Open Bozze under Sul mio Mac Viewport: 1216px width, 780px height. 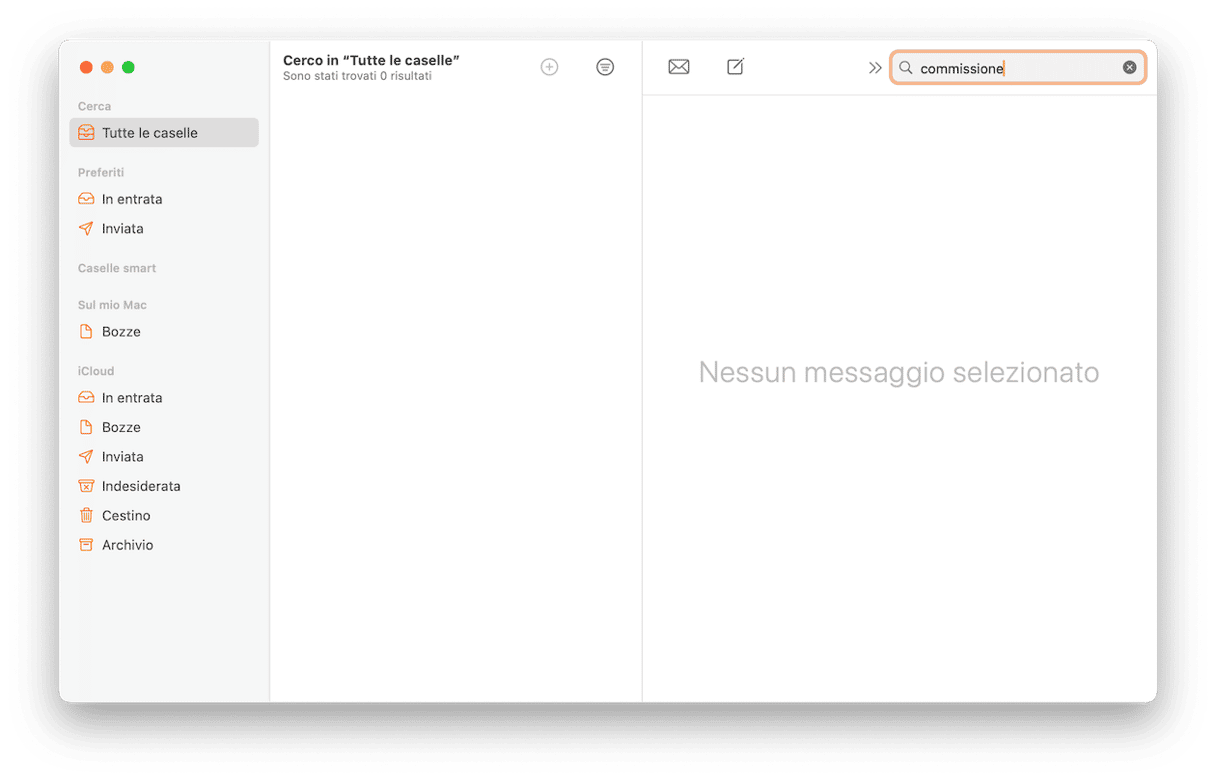[x=164, y=332]
